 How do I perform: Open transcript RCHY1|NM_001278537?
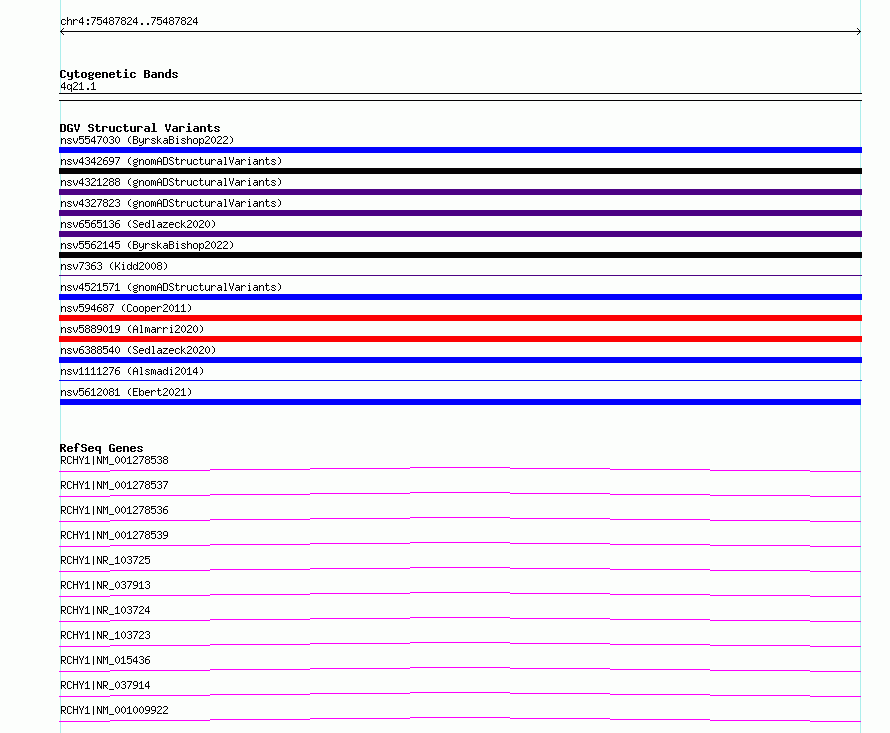point(114,485)
